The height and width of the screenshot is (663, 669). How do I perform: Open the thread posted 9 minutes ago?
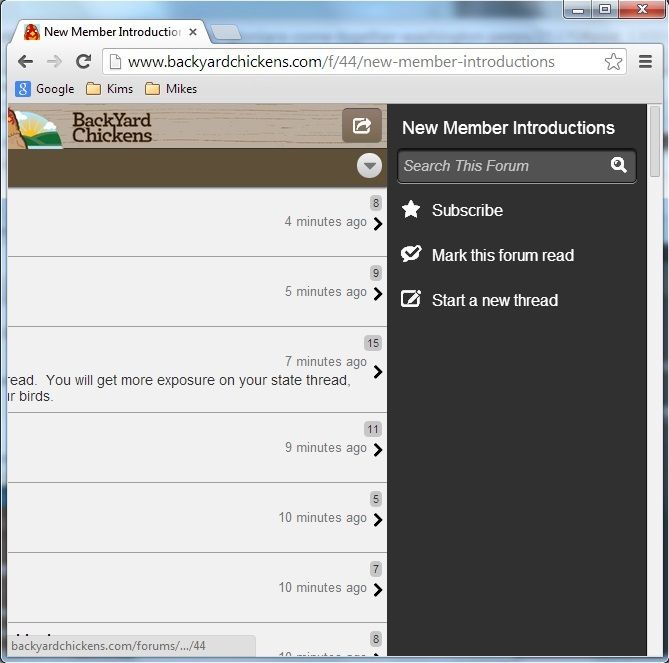(x=377, y=450)
